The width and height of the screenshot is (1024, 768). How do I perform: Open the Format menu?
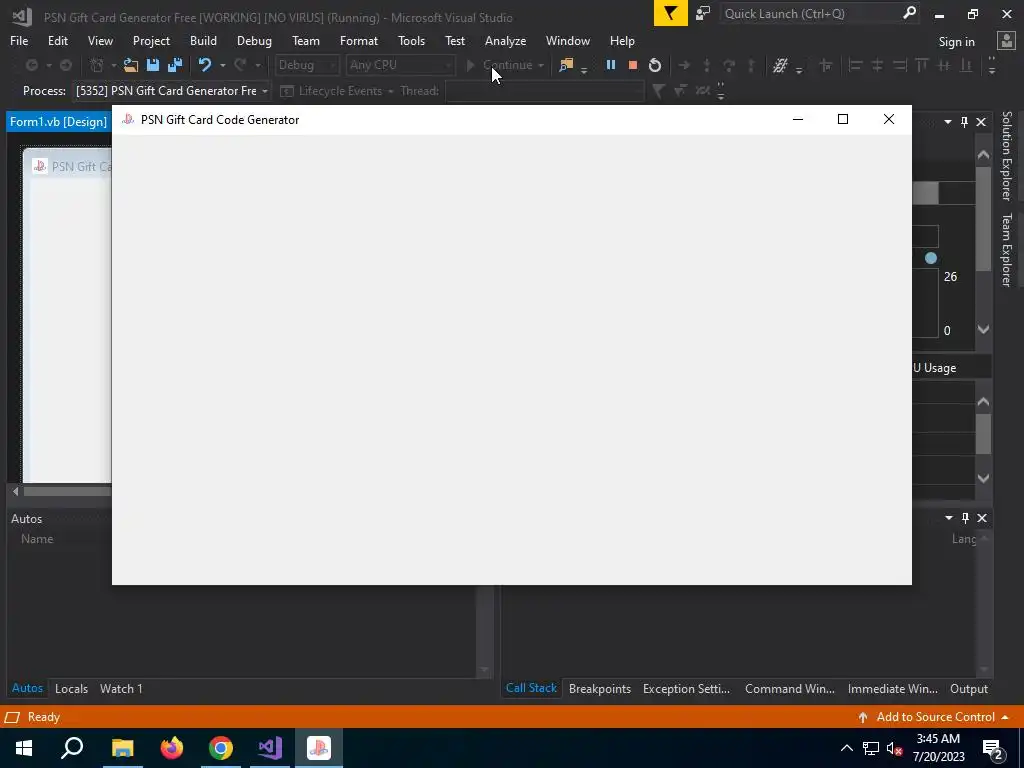(359, 40)
